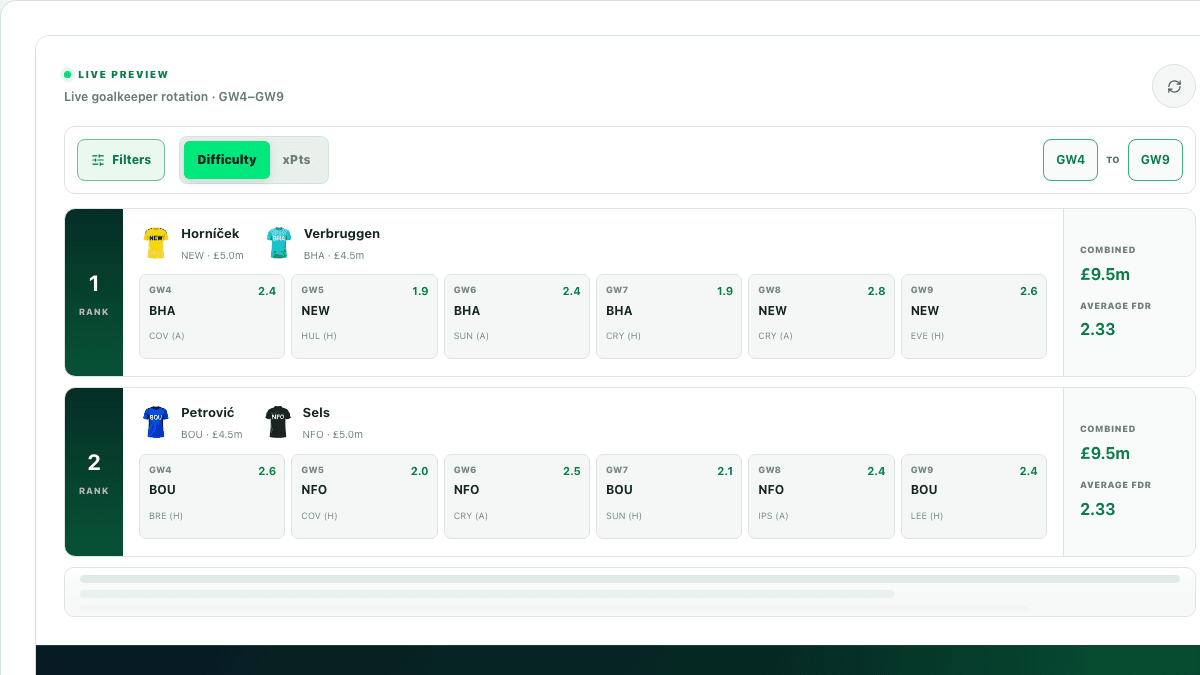Viewport: 1200px width, 675px height.
Task: Click the GW9 NEW vs EVE (H) fixture card
Action: [x=974, y=316]
